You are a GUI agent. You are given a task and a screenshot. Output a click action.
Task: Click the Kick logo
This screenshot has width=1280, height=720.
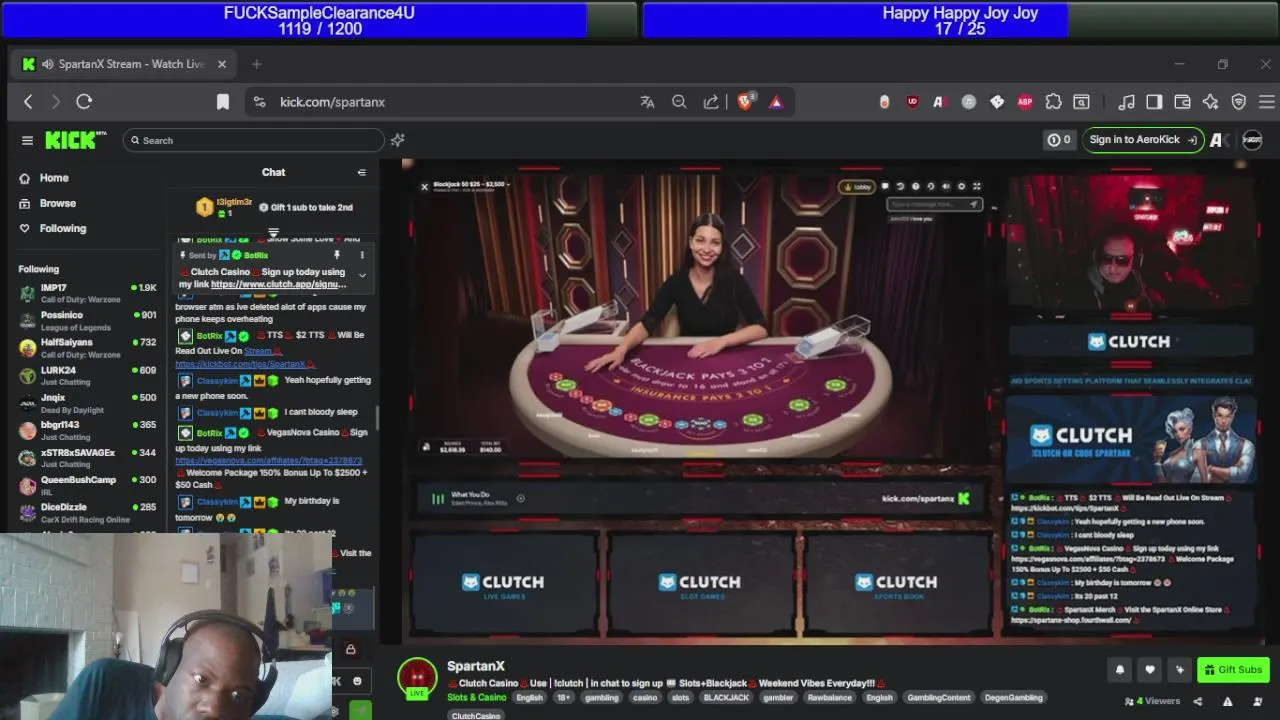click(75, 140)
